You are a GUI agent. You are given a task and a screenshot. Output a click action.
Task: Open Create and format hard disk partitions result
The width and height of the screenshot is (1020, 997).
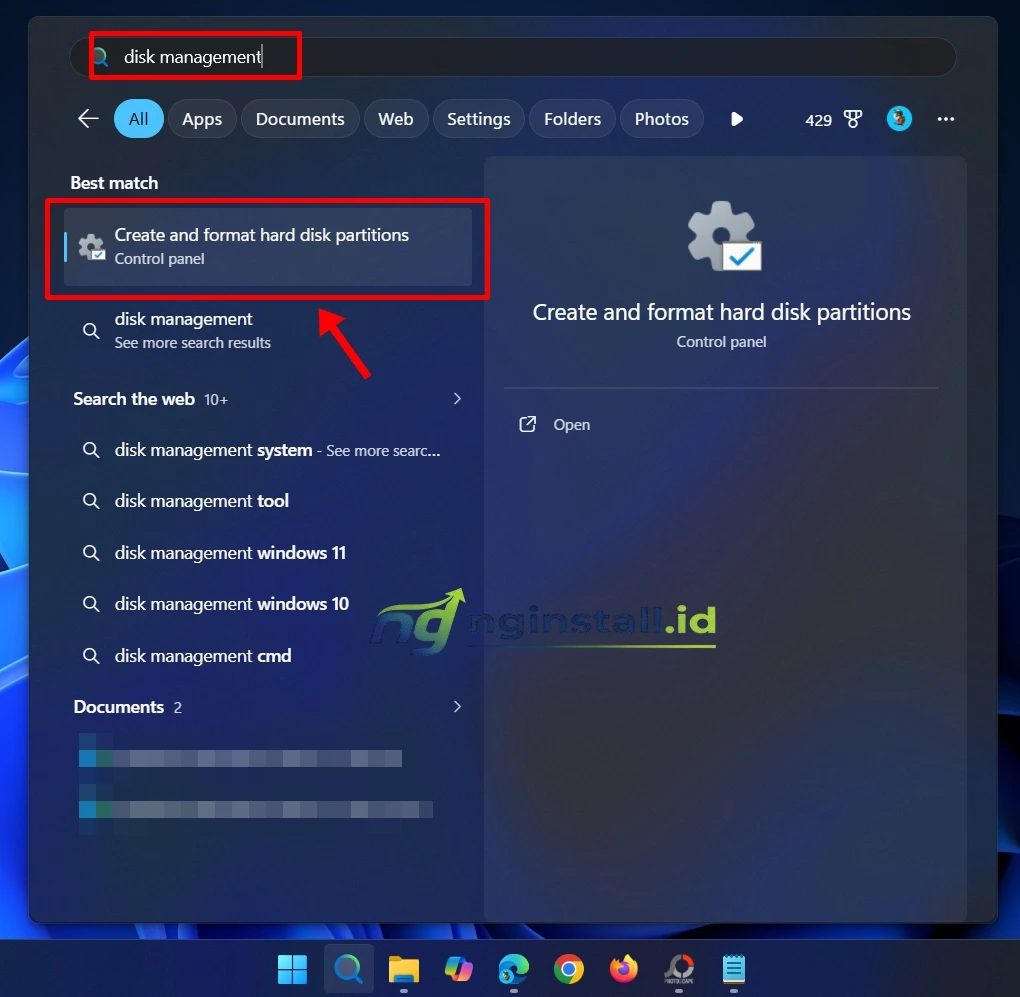click(x=268, y=246)
